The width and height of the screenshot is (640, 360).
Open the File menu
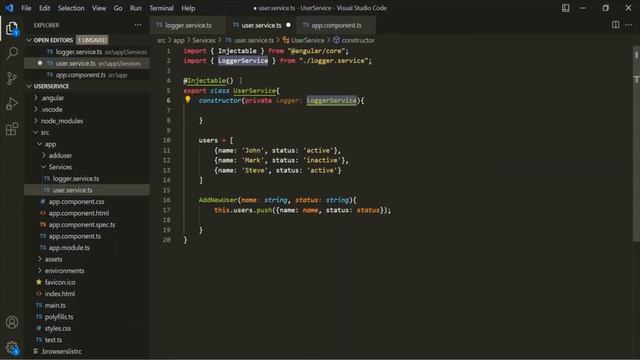pyautogui.click(x=26, y=8)
